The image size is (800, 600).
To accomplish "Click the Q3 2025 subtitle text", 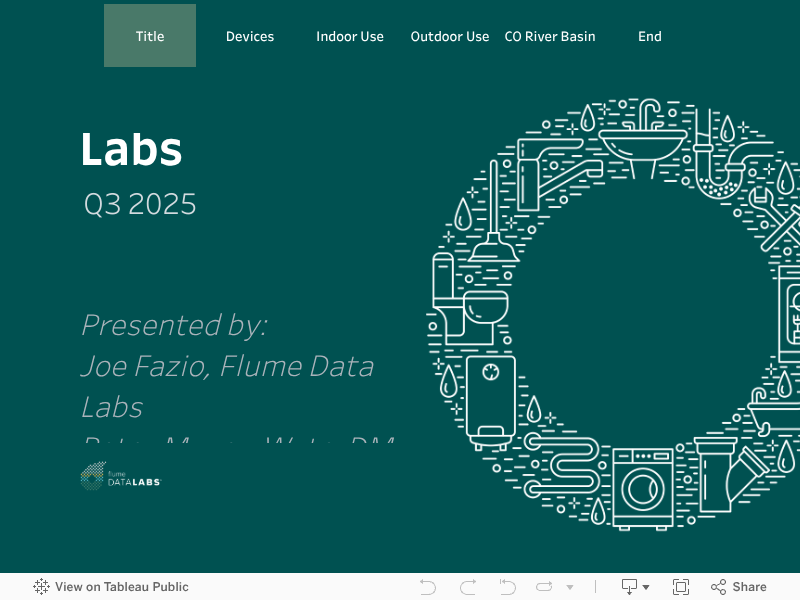I will [140, 204].
